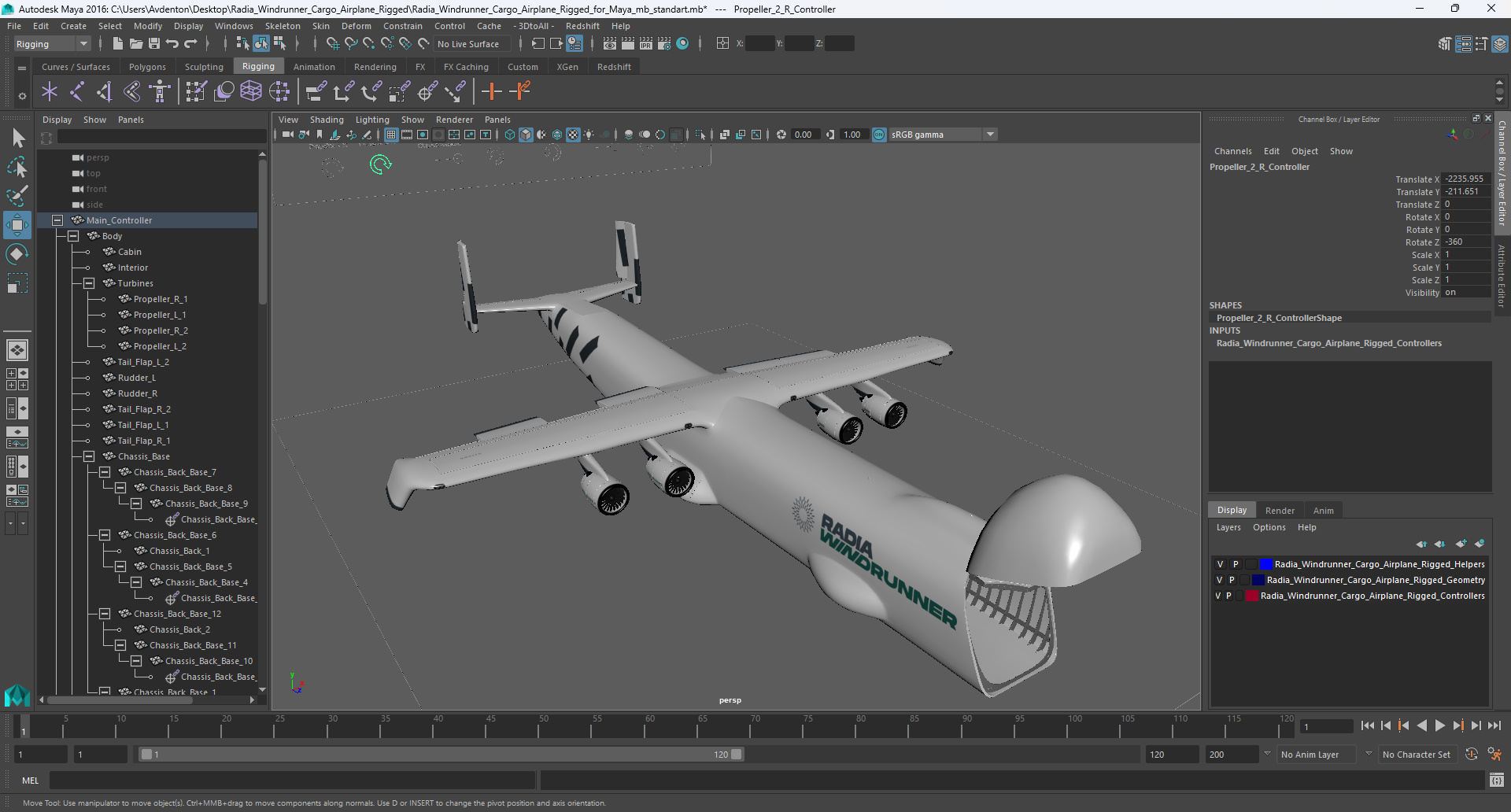The width and height of the screenshot is (1511, 812).
Task: Click the Save Scene icon
Action: point(154,44)
